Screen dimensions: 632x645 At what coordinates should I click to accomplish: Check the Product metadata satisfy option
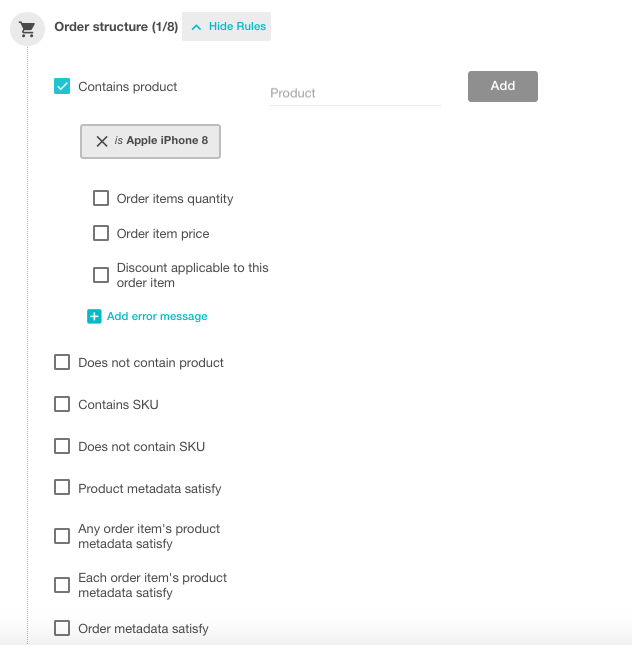pyautogui.click(x=62, y=489)
